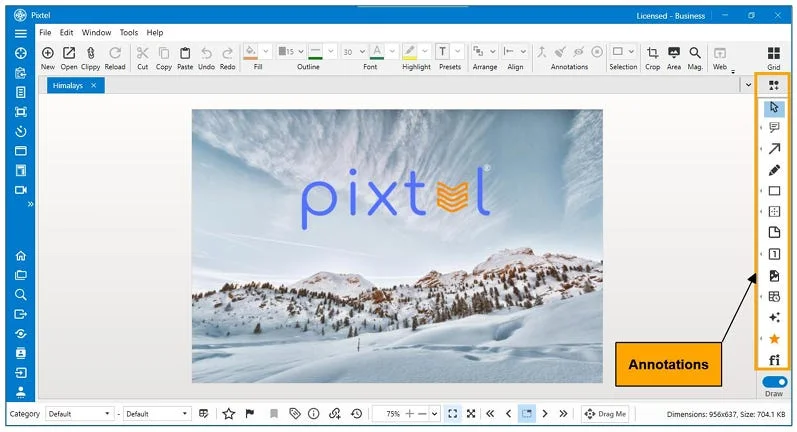This screenshot has height=432, width=797.
Task: Open the Tools menu
Action: pyautogui.click(x=129, y=33)
